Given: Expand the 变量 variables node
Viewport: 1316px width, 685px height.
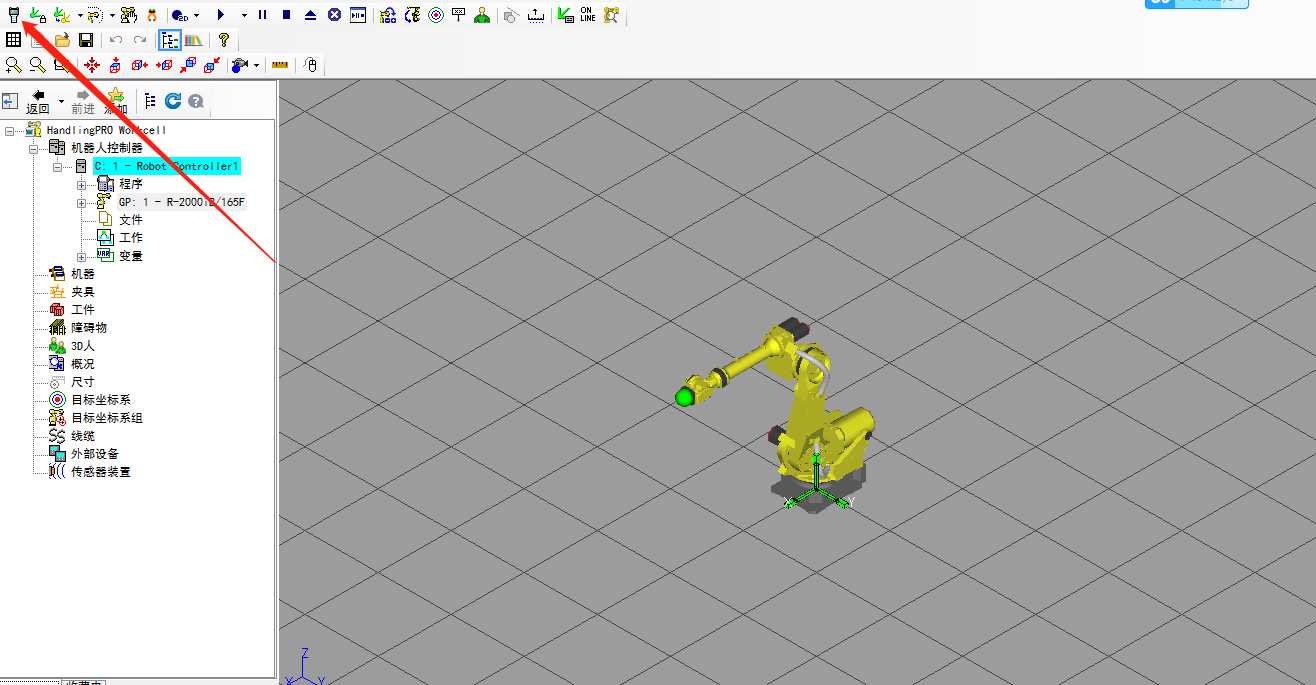Looking at the screenshot, I should pyautogui.click(x=82, y=256).
